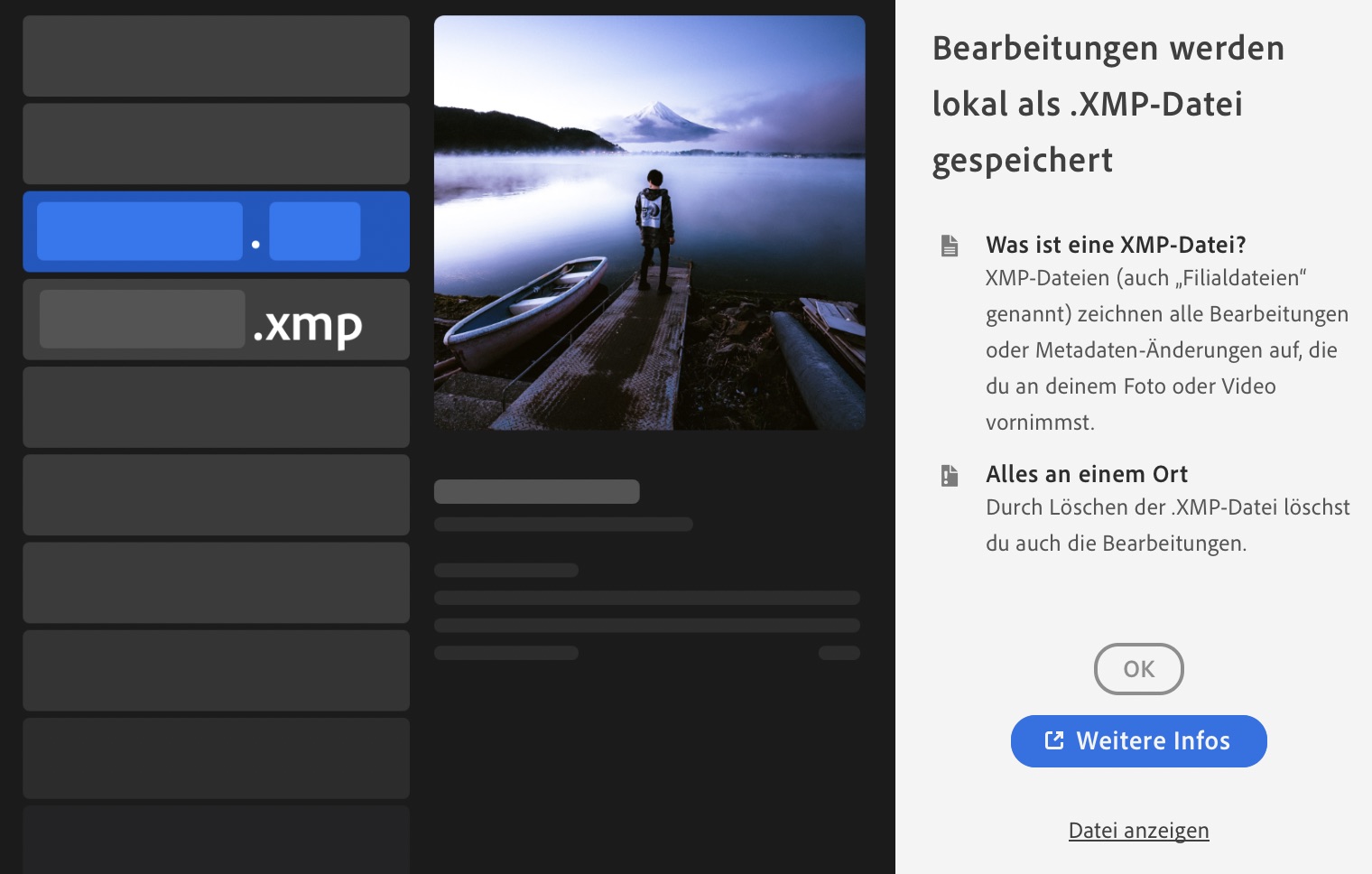The width and height of the screenshot is (1372, 874).
Task: Click the 'XMP-Dateien (auch „Filialdateien“' description text
Action: (1167, 350)
